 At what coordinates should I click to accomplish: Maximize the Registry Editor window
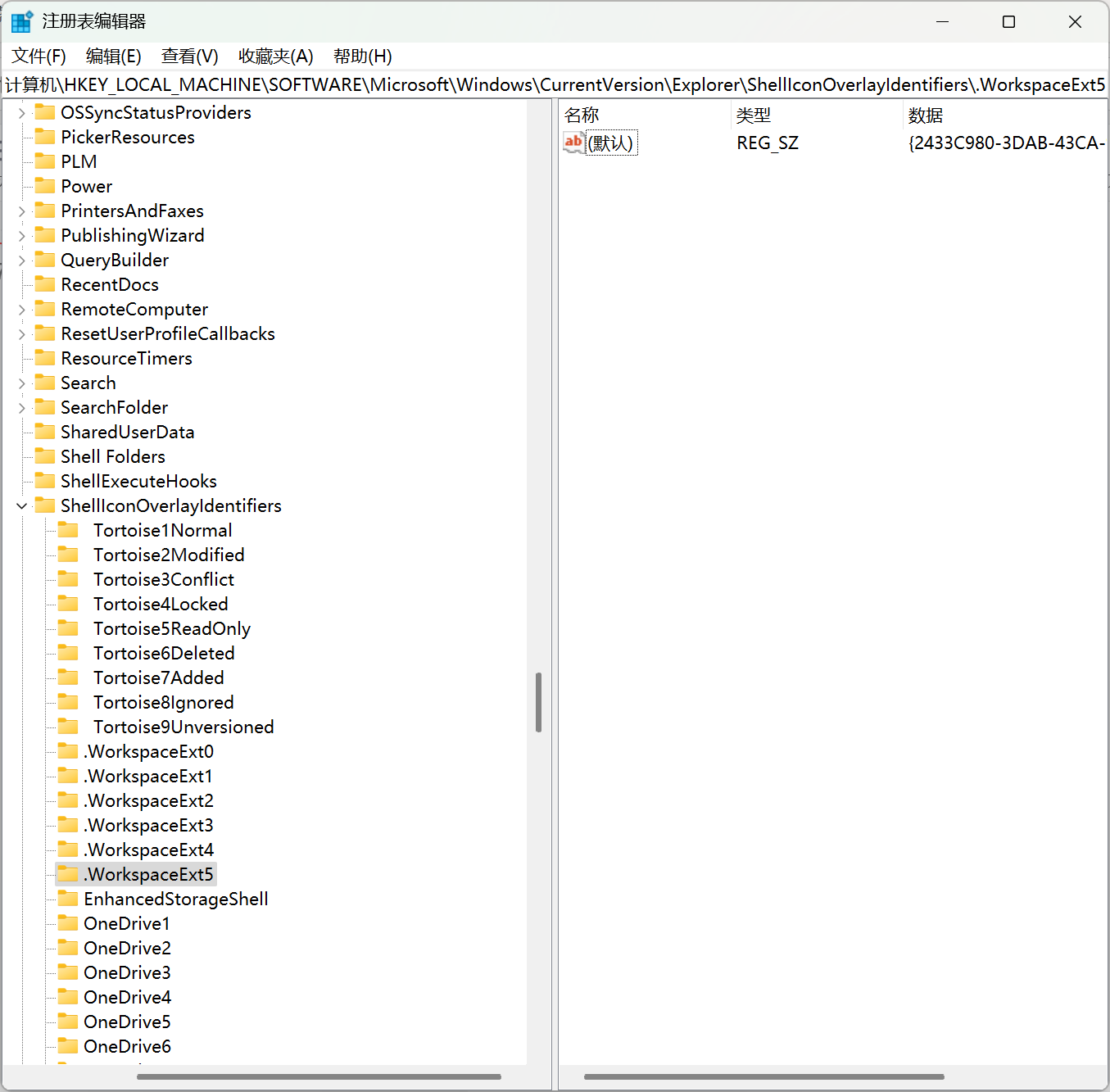1009,22
